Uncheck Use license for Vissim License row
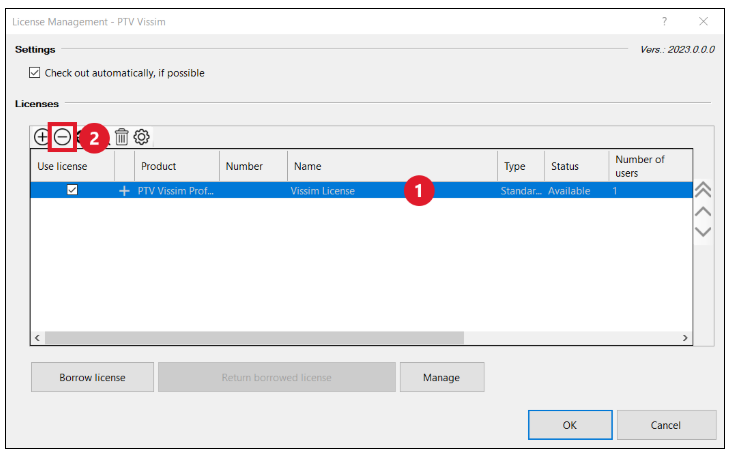This screenshot has width=733, height=455. 72,190
